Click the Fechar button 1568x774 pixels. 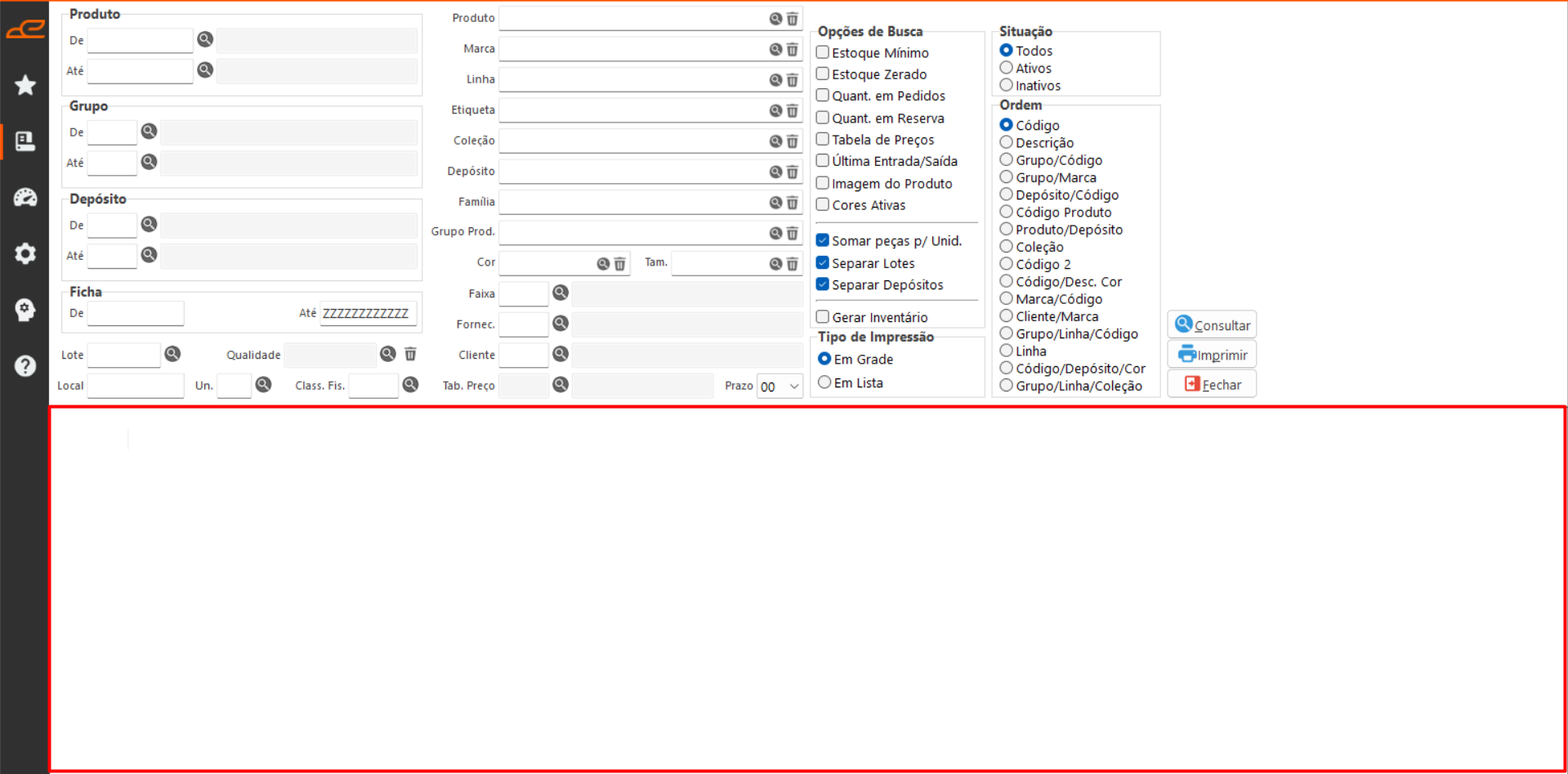coord(1212,384)
